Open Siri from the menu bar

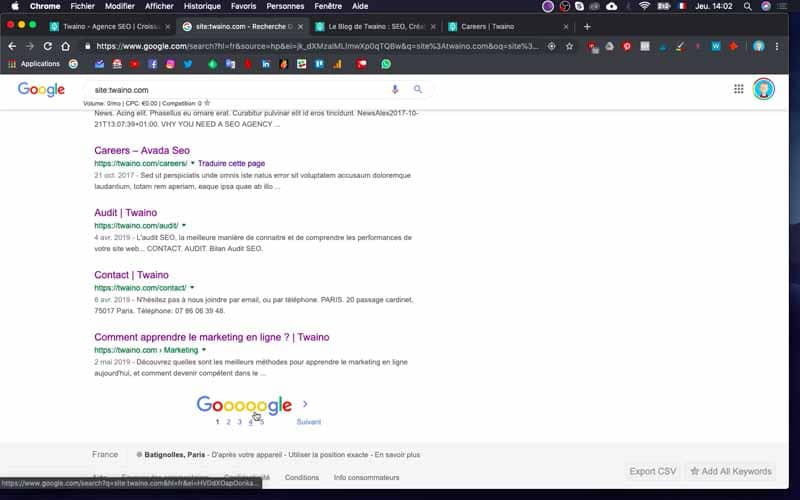click(x=766, y=6)
